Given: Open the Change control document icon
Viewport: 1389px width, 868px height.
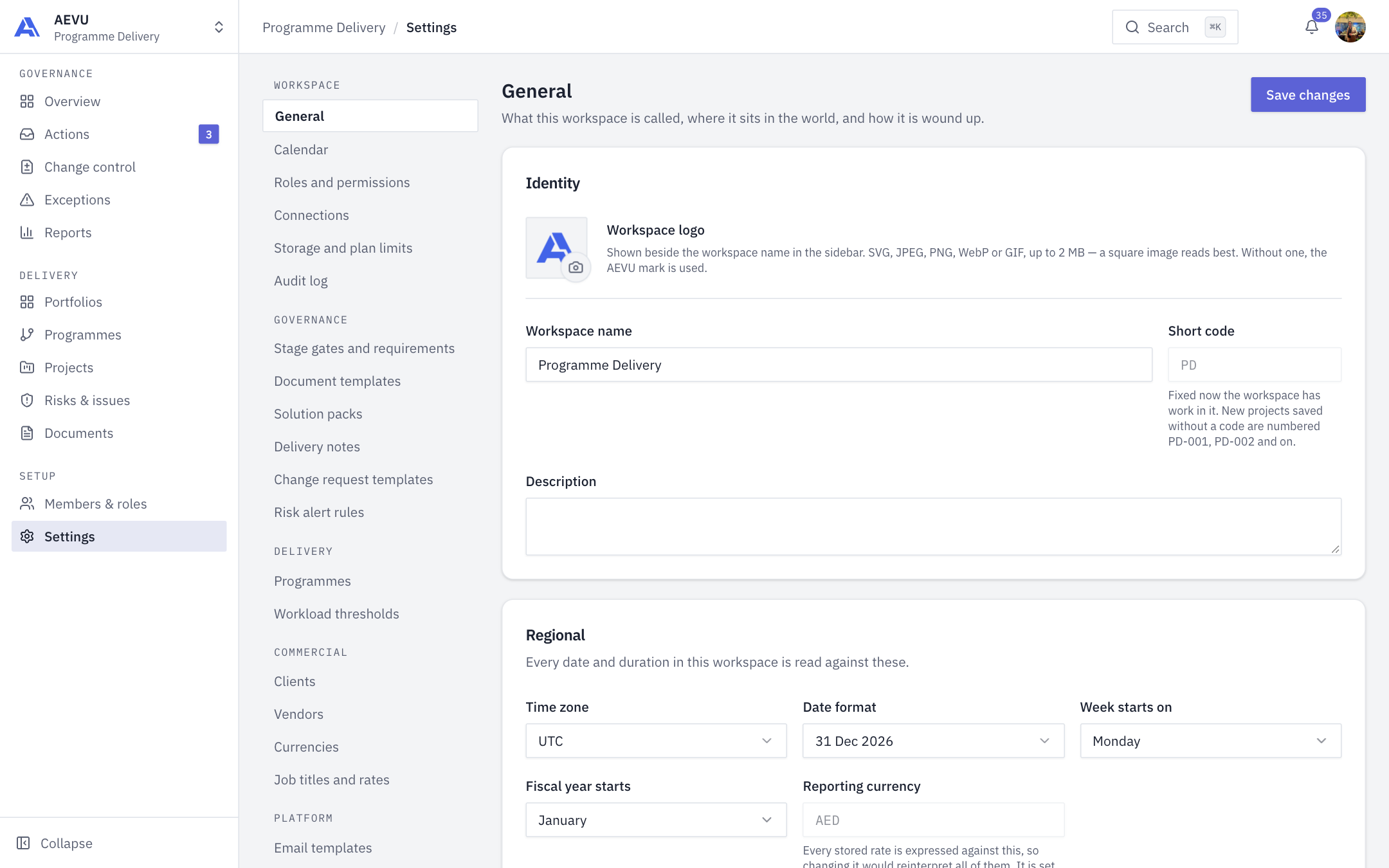Looking at the screenshot, I should click(x=27, y=167).
